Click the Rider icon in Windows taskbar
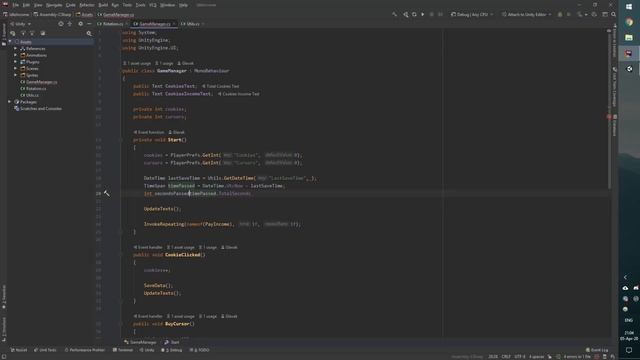 pyautogui.click(x=629, y=53)
